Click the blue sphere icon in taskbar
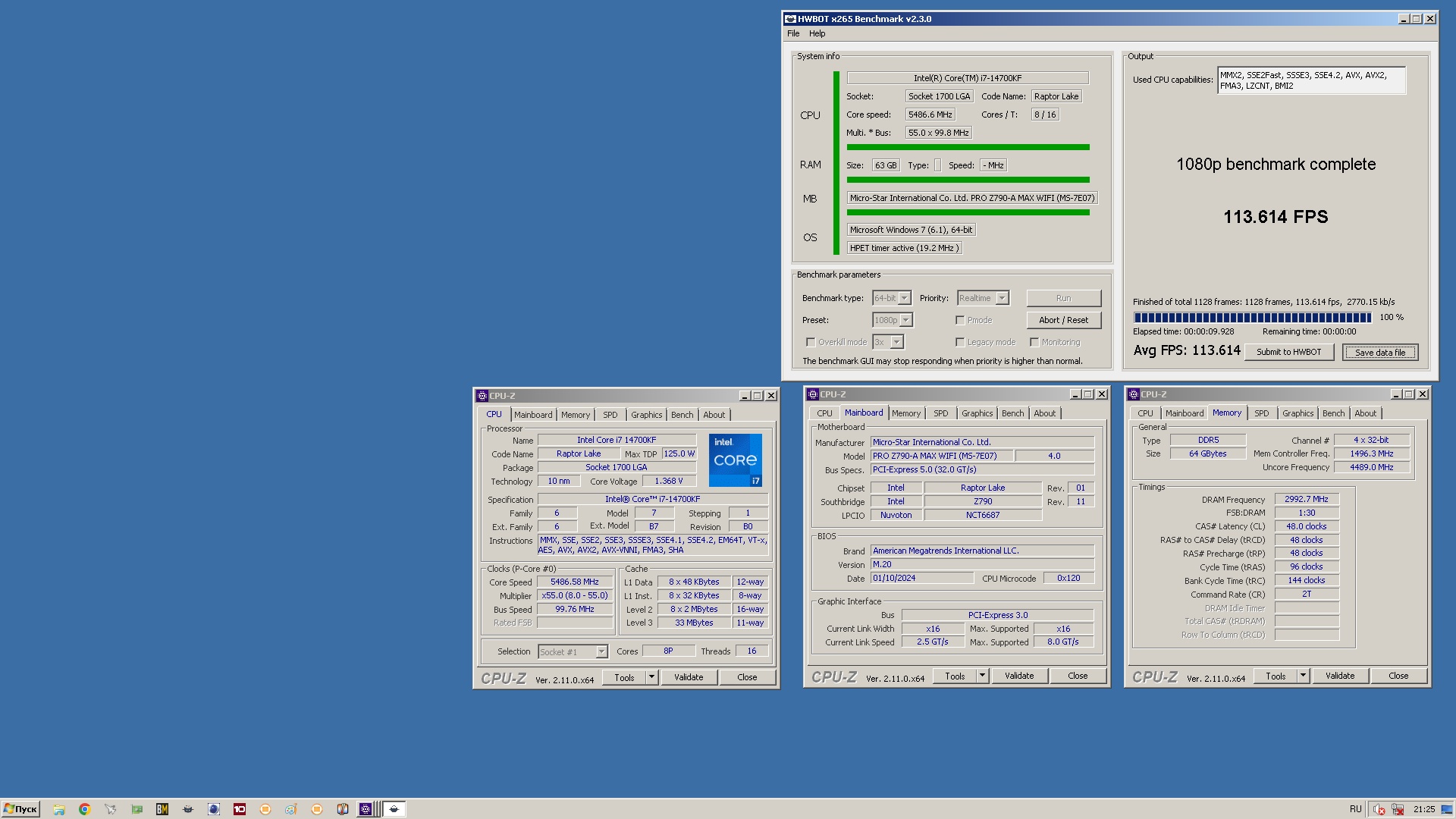 pyautogui.click(x=214, y=809)
